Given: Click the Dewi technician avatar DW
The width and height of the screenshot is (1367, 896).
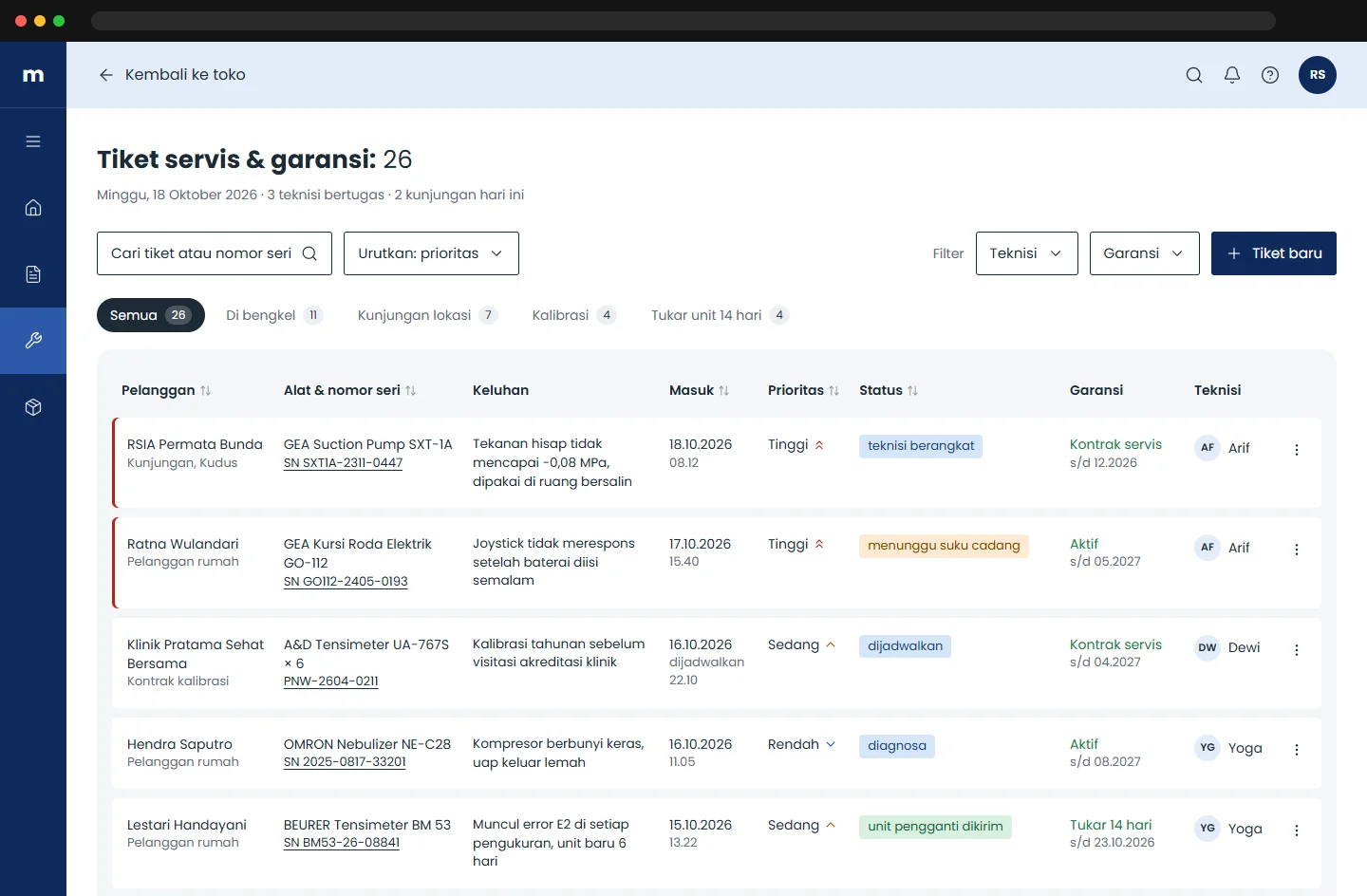Looking at the screenshot, I should [x=1208, y=647].
